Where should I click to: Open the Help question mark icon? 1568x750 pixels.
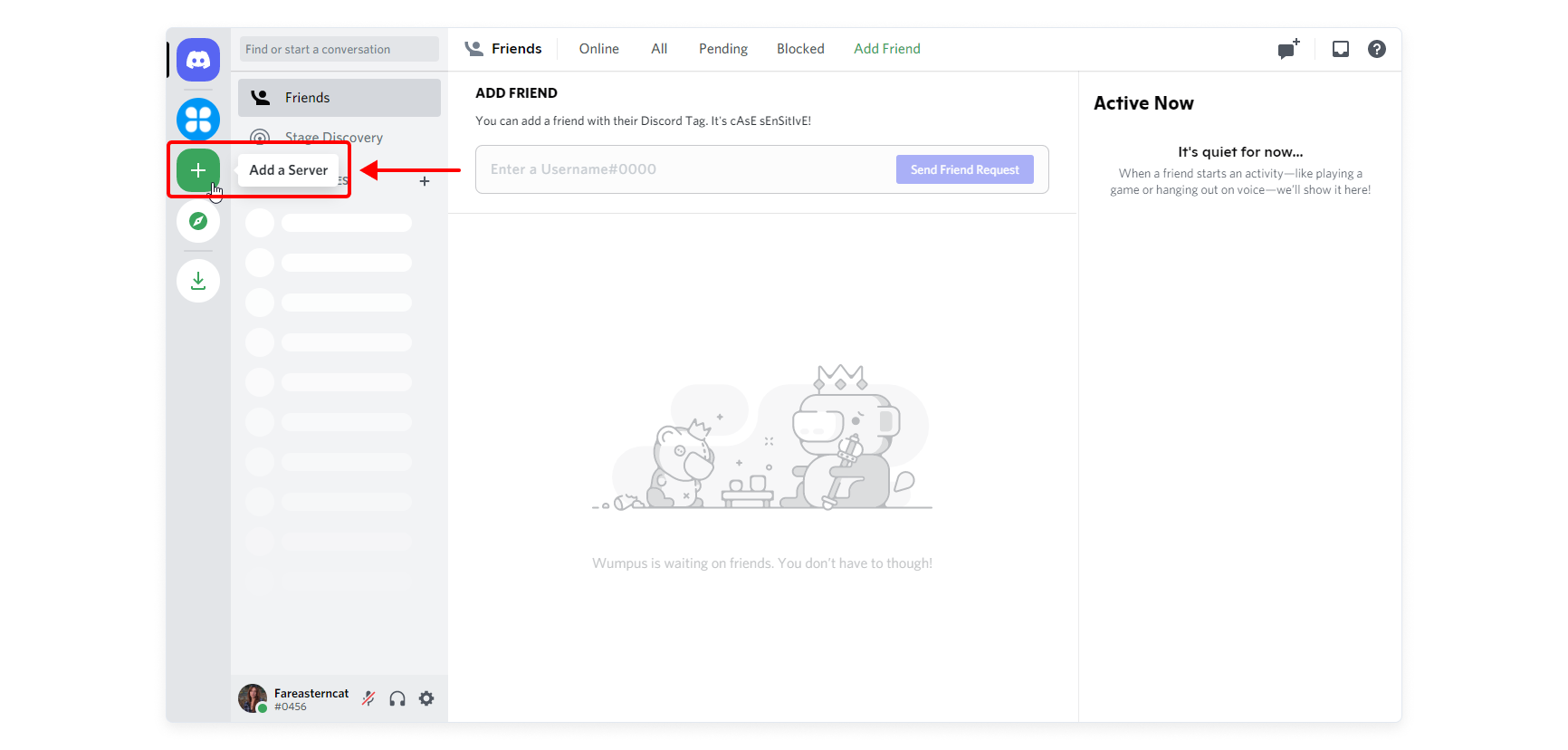click(1377, 49)
